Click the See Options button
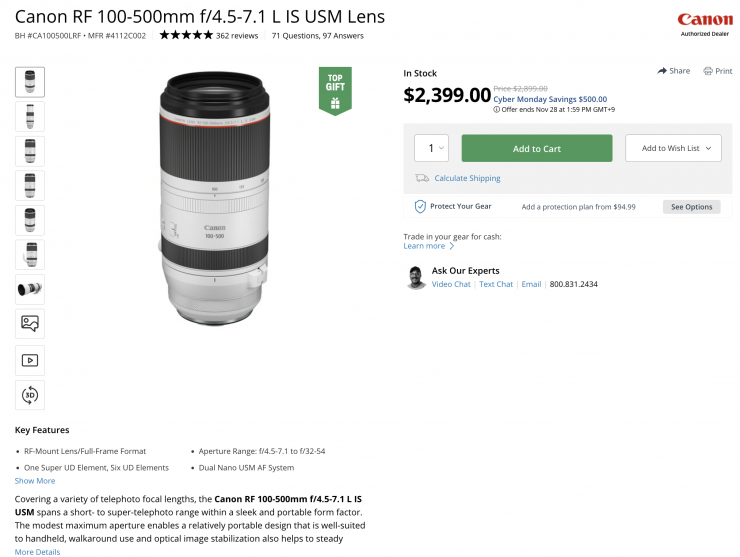740x557 pixels. pyautogui.click(x=691, y=207)
